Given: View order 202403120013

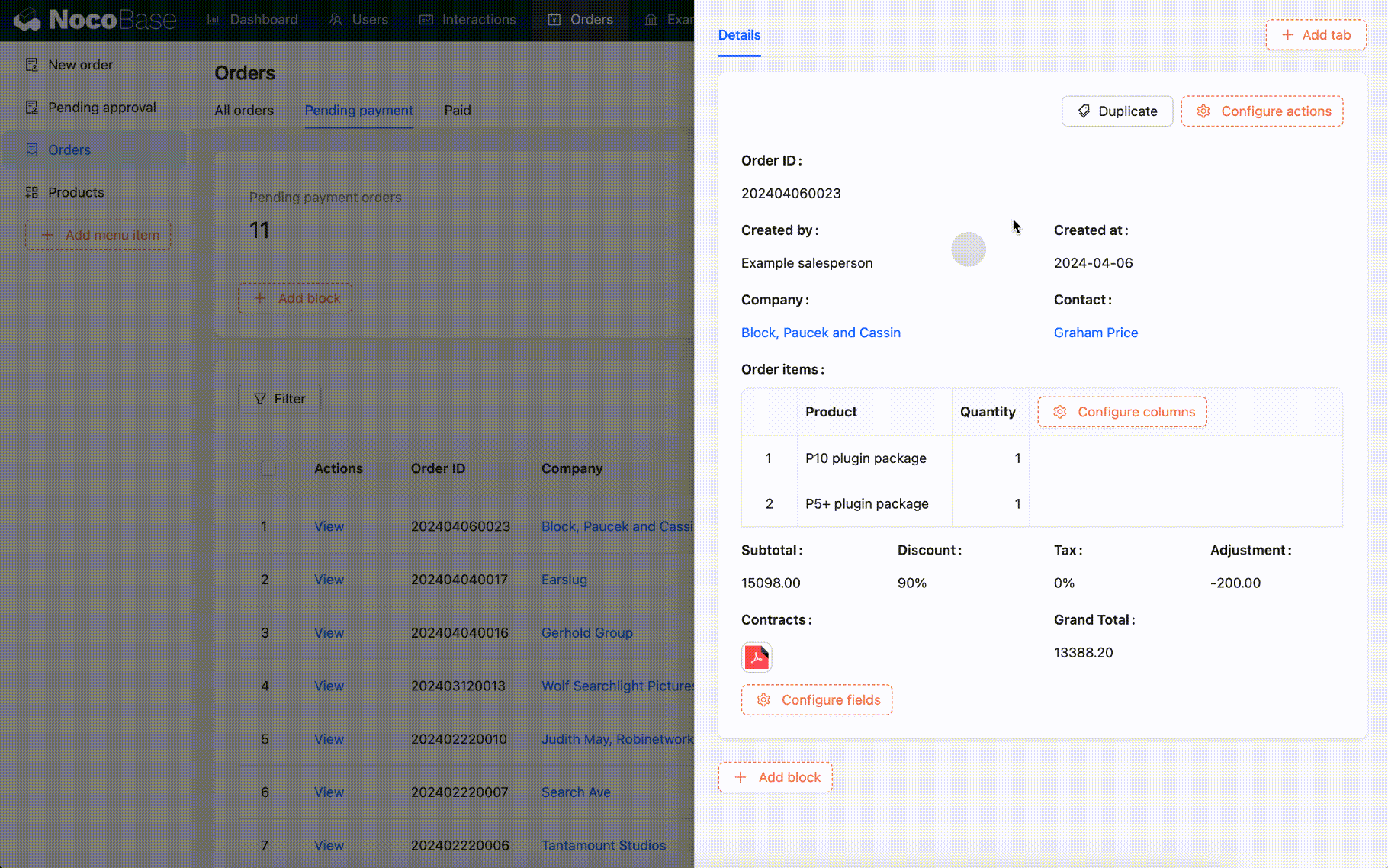Looking at the screenshot, I should point(329,686).
